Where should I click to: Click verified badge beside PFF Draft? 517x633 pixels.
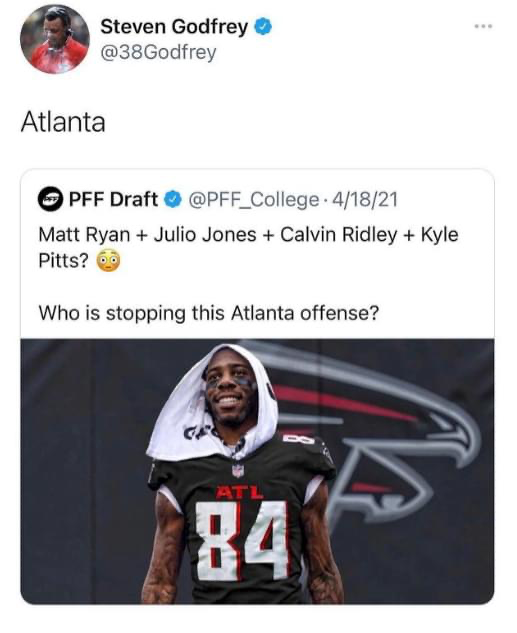(x=173, y=199)
